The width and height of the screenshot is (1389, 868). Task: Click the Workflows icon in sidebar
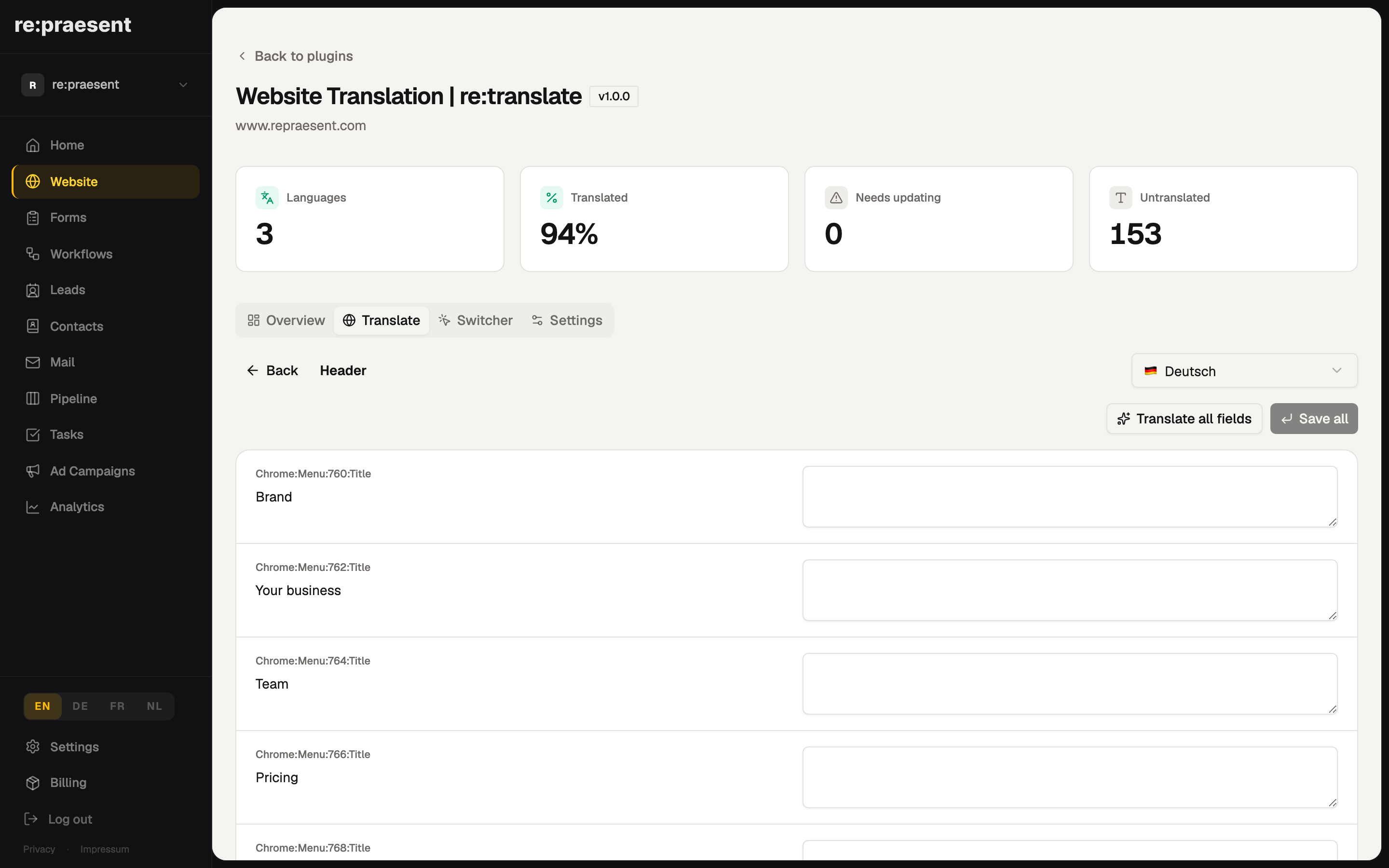tap(33, 254)
